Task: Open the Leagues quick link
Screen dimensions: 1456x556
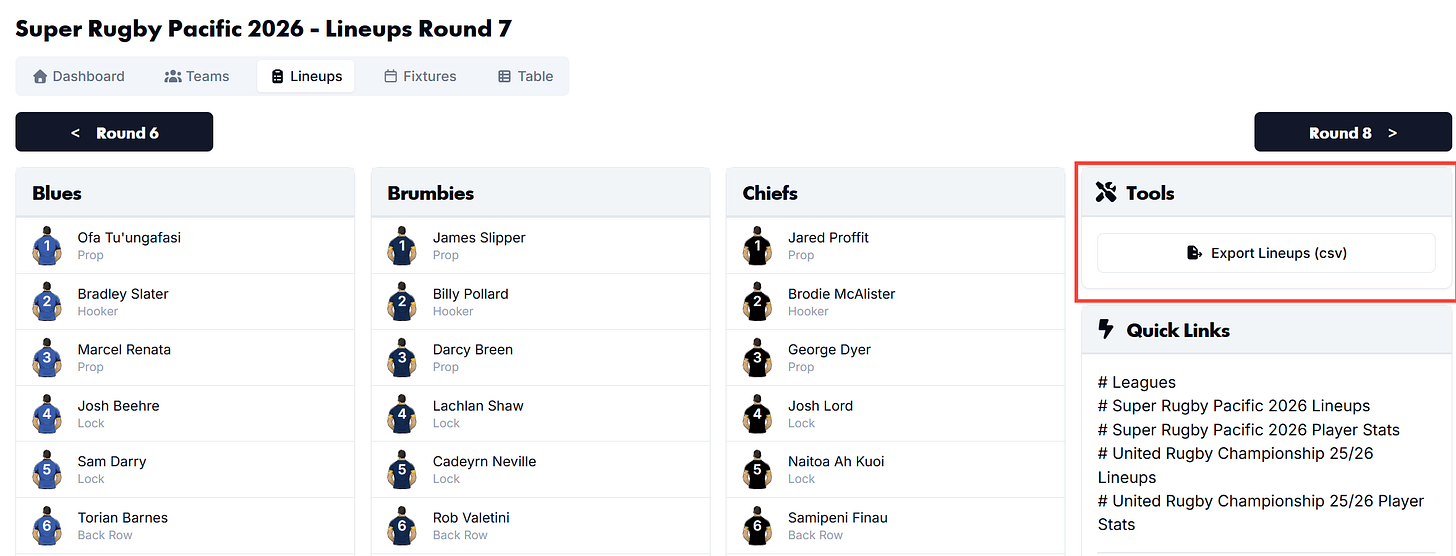Action: pos(1137,382)
